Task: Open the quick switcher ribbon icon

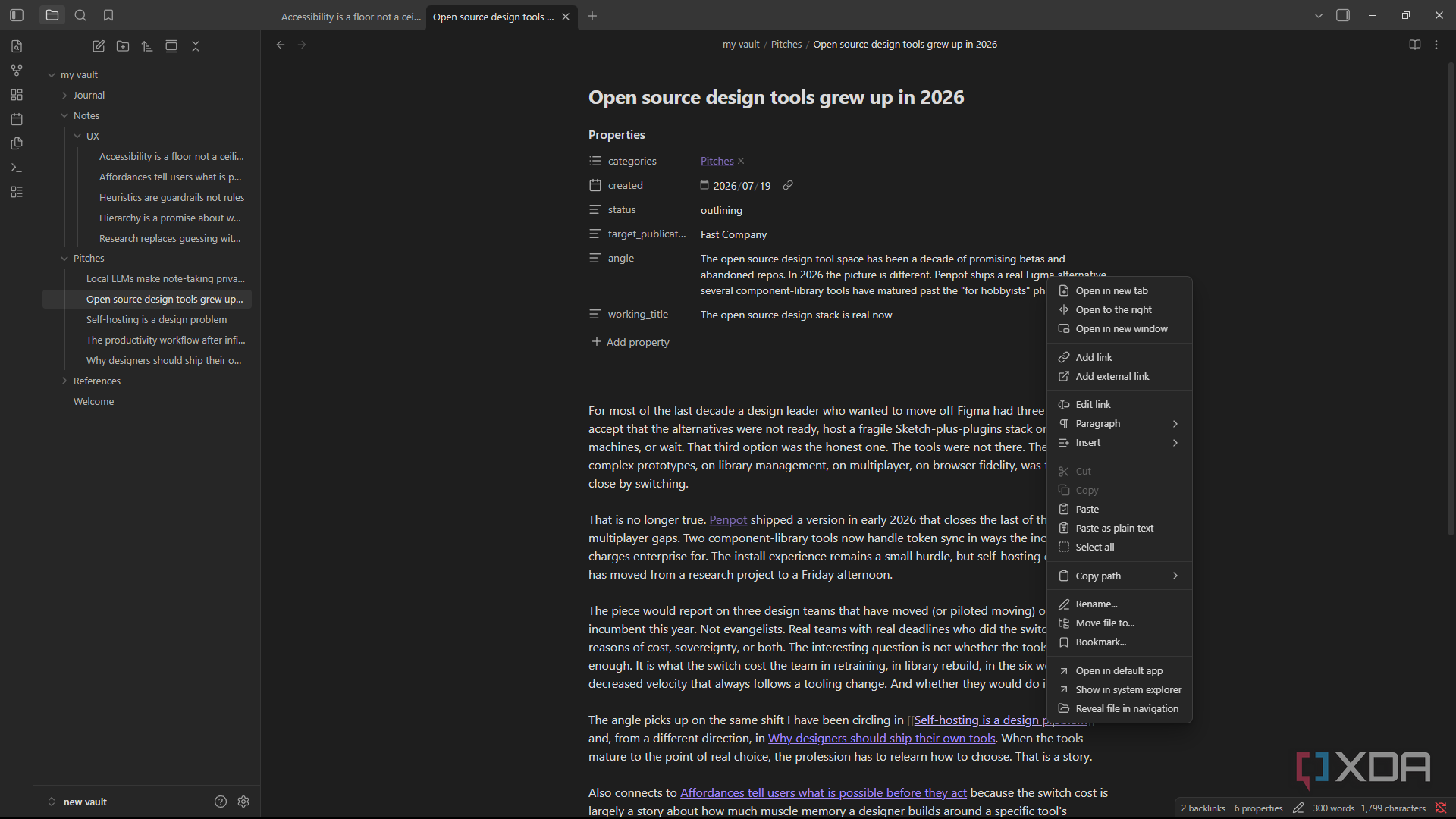Action: click(x=17, y=46)
